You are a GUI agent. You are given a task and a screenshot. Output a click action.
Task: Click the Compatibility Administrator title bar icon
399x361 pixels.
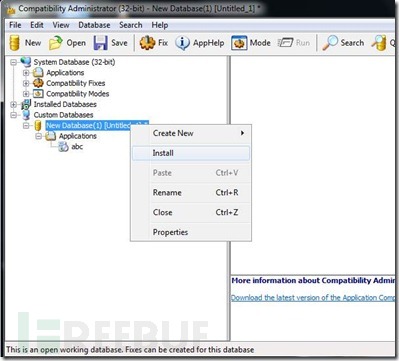pyautogui.click(x=11, y=10)
